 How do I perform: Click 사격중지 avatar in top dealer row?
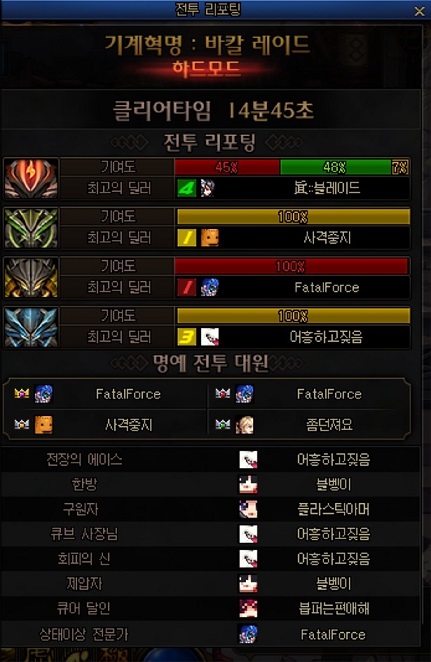pyautogui.click(x=210, y=238)
